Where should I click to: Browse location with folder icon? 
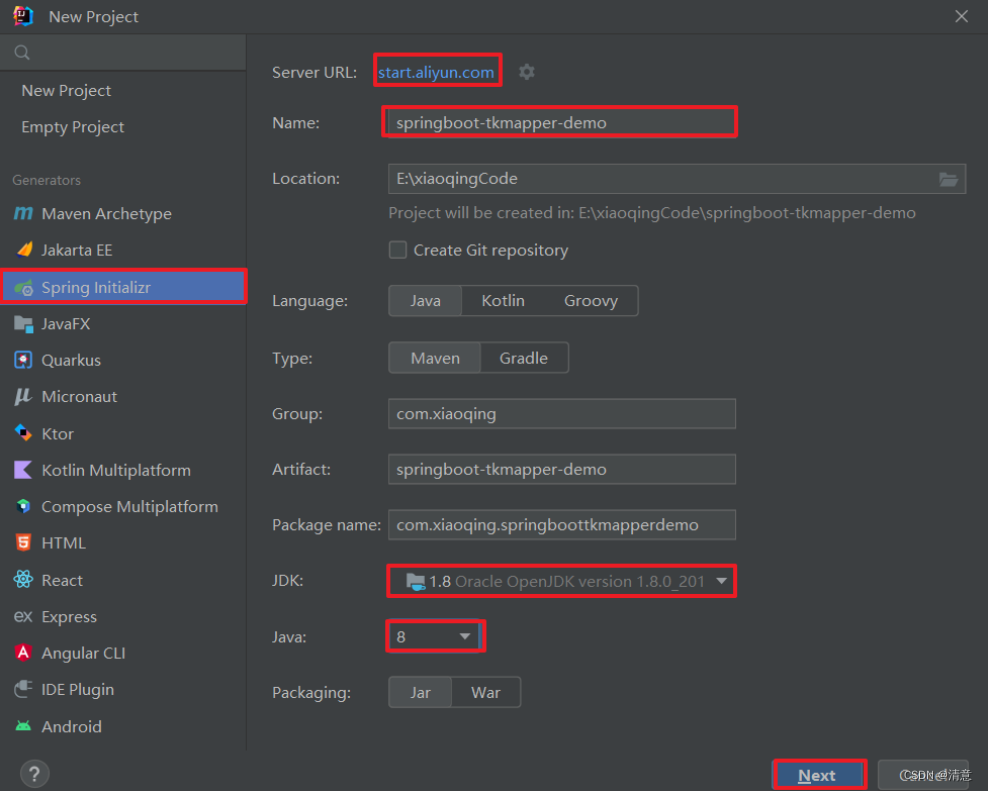click(948, 179)
